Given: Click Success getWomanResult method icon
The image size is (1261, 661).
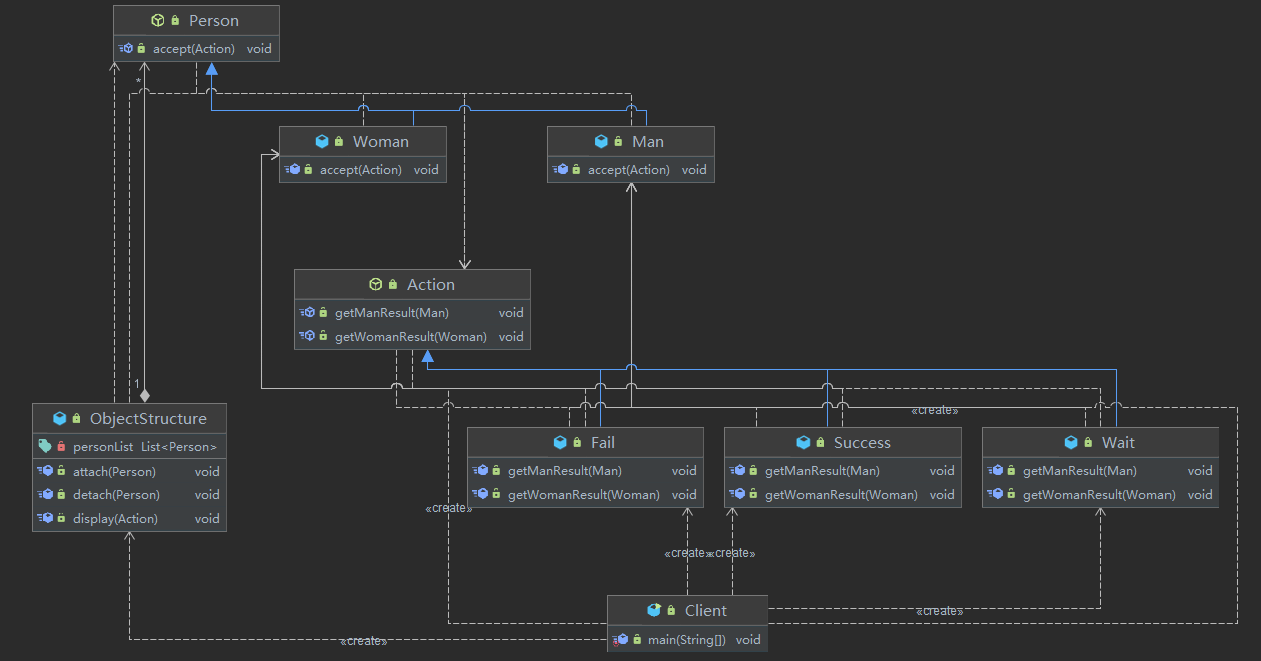Looking at the screenshot, I should click(738, 495).
